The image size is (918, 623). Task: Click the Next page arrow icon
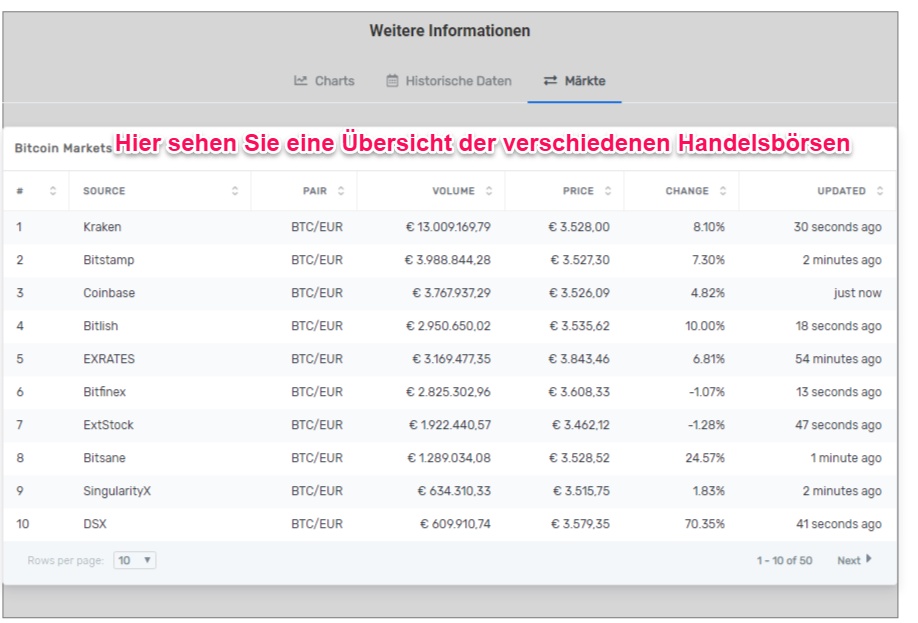coord(869,559)
